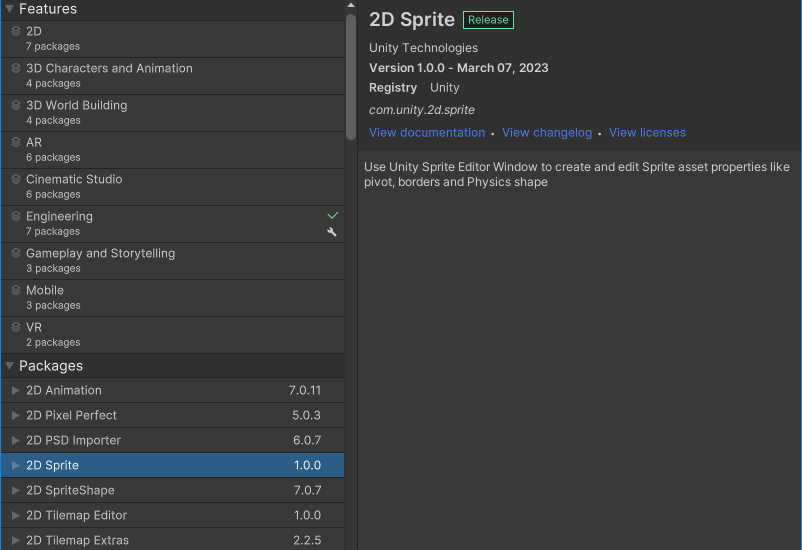Image resolution: width=802 pixels, height=550 pixels.
Task: Select Gameplay and Storytelling feature
Action: (x=173, y=261)
